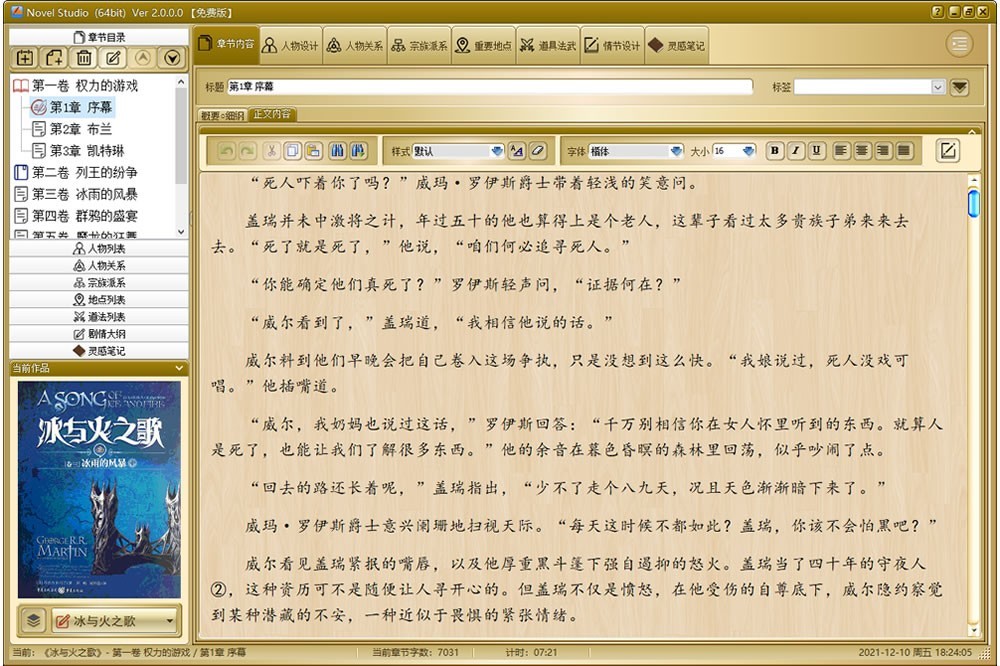Switch to the 人物设计 tab
This screenshot has height=666, width=1000.
(292, 43)
